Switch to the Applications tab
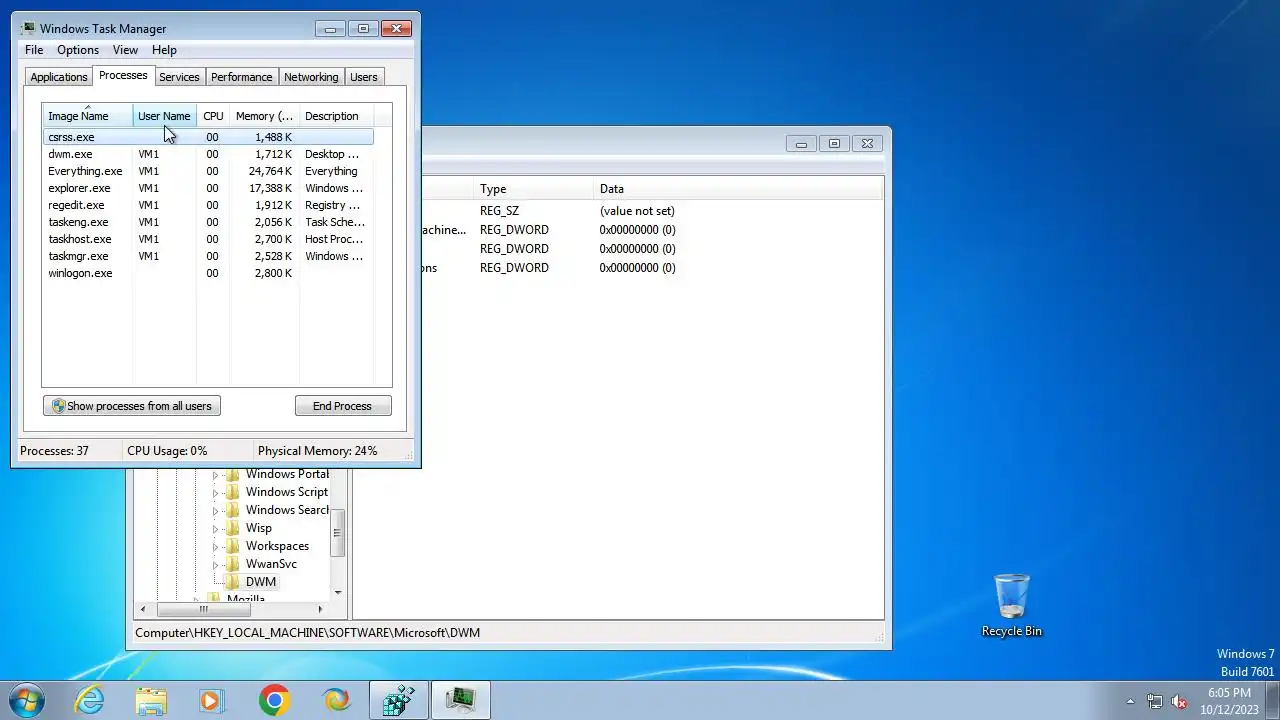1280x720 pixels. tap(59, 77)
